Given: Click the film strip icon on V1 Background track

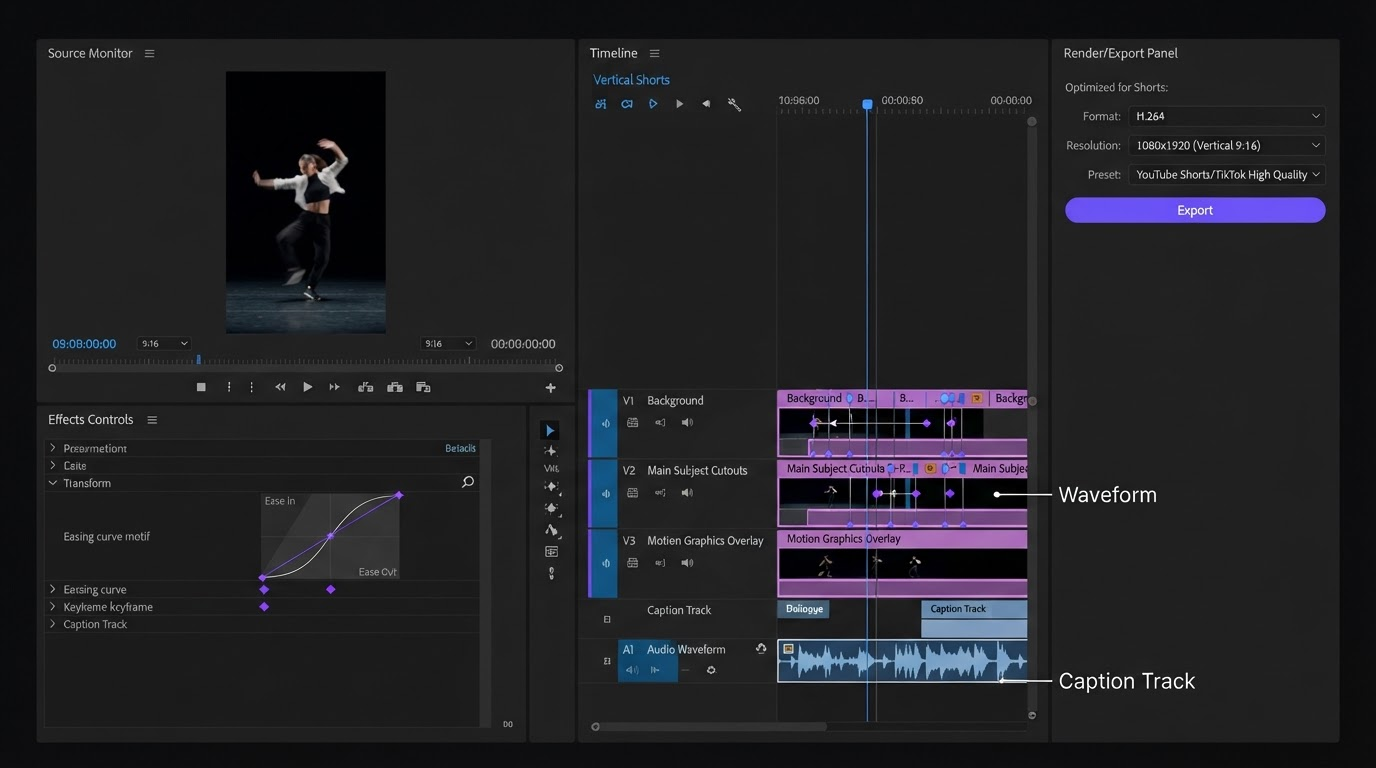Looking at the screenshot, I should [x=632, y=423].
